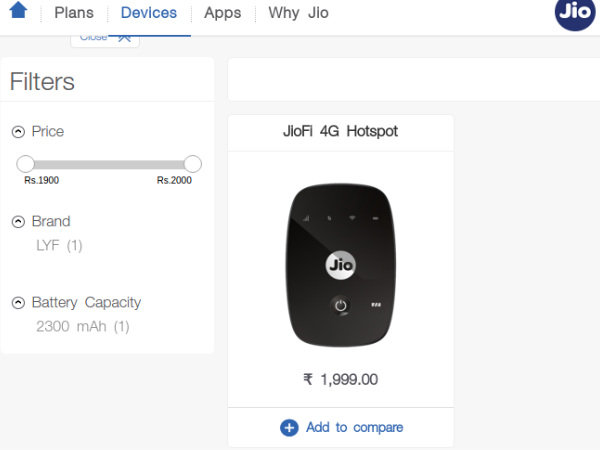600x450 pixels.
Task: Click the ₹ 1,999.00 price text
Action: click(x=340, y=379)
